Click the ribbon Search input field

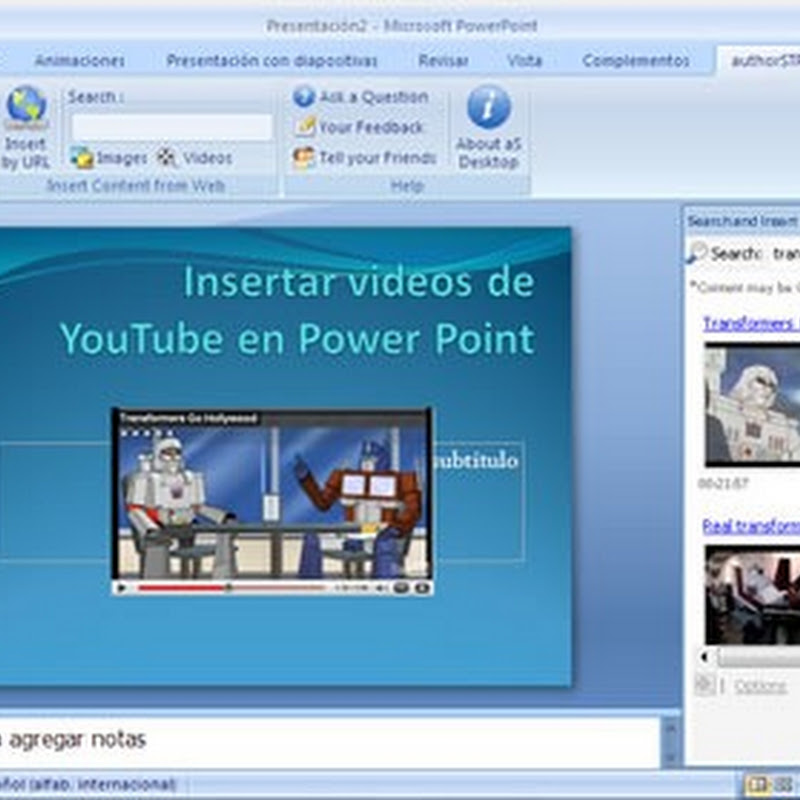click(x=172, y=127)
